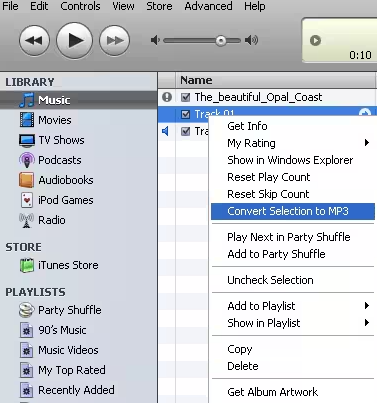Screen dimensions: 377x403
Task: Open Radio in the sidebar
Action: point(42,220)
